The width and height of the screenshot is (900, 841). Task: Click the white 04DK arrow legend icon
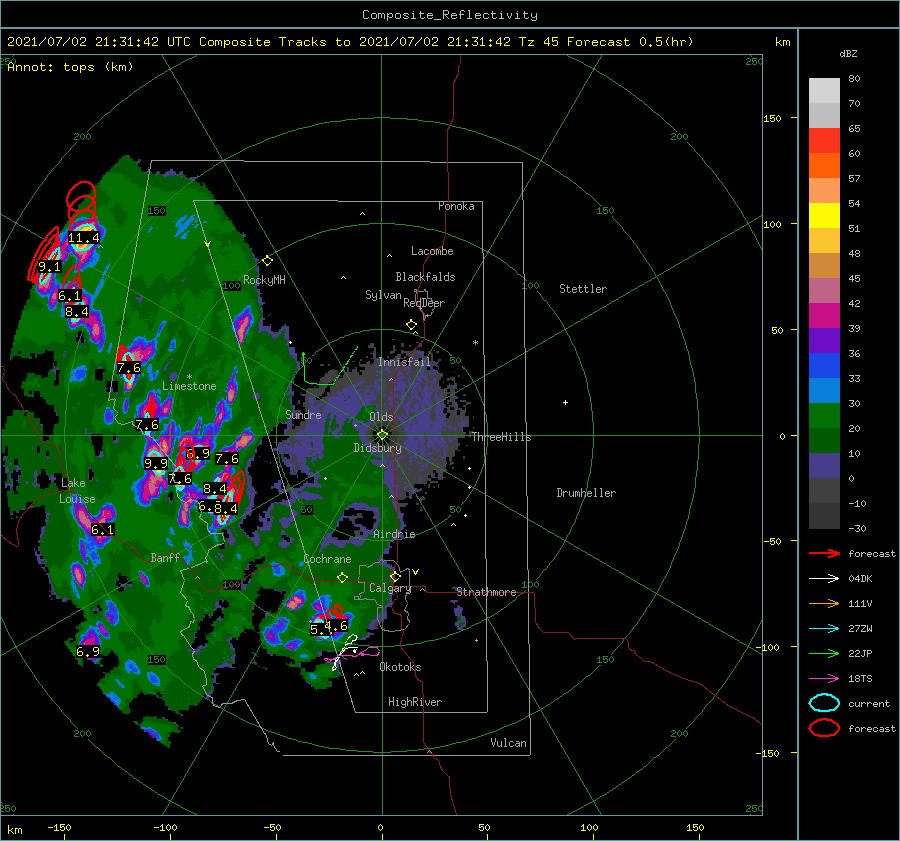824,579
